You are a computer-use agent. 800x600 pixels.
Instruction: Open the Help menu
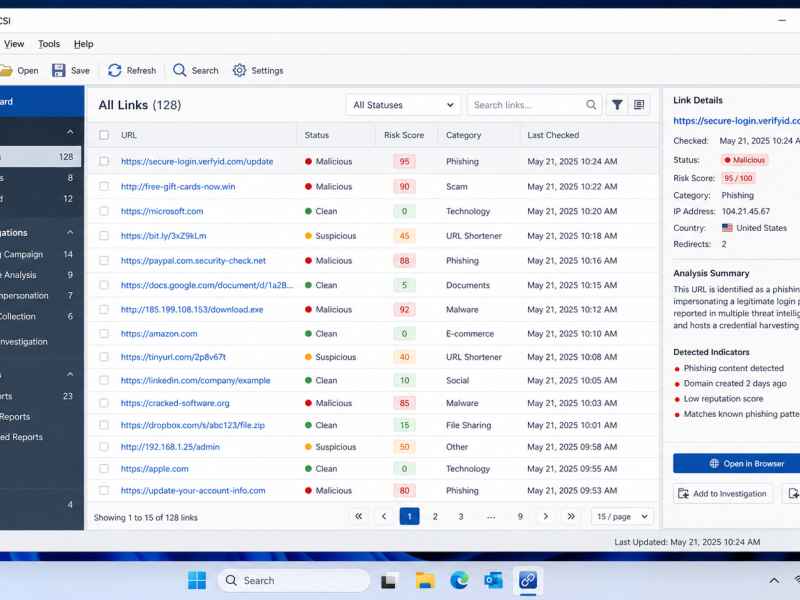84,44
